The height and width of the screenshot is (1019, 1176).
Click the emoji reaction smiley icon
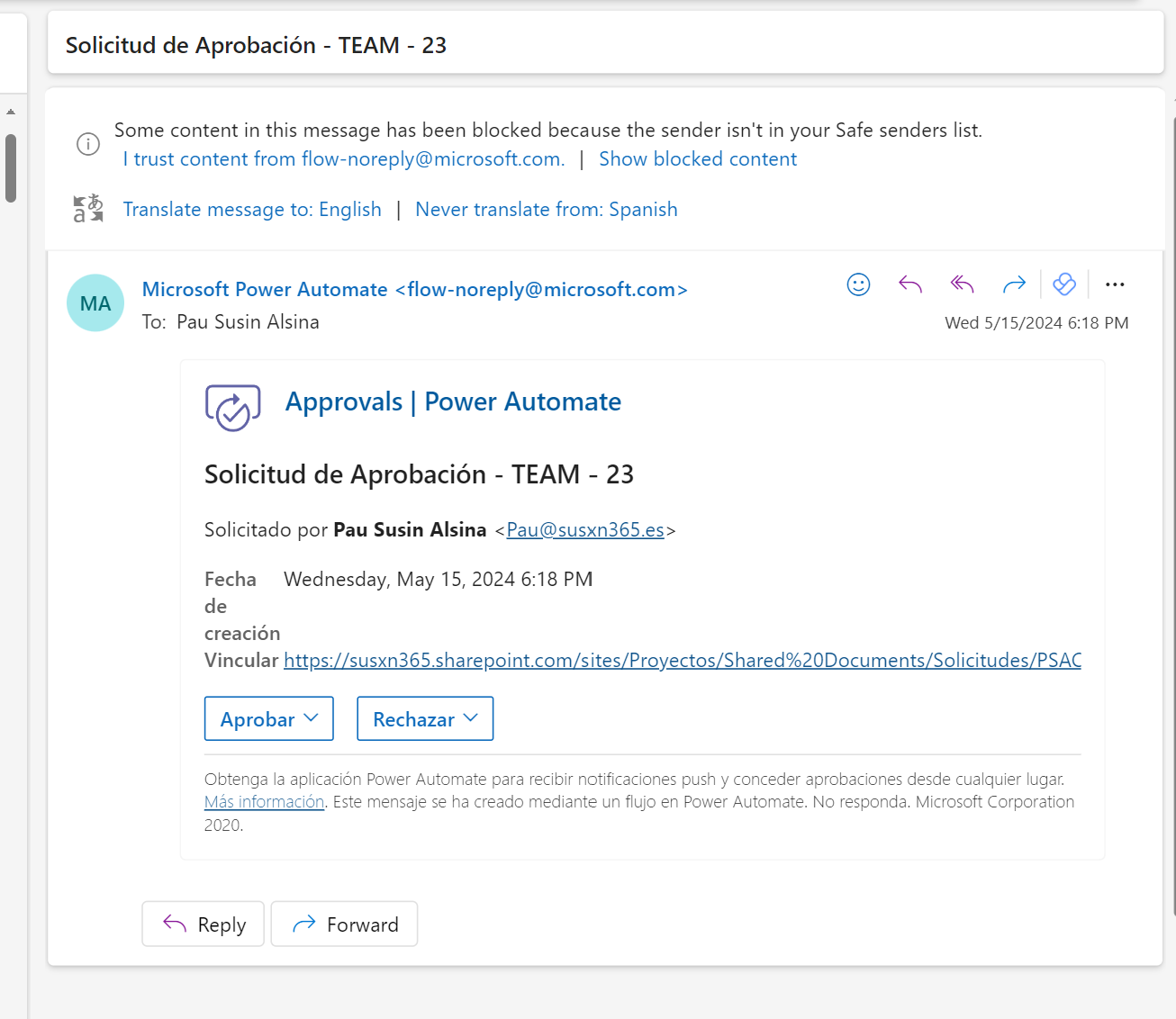point(858,285)
